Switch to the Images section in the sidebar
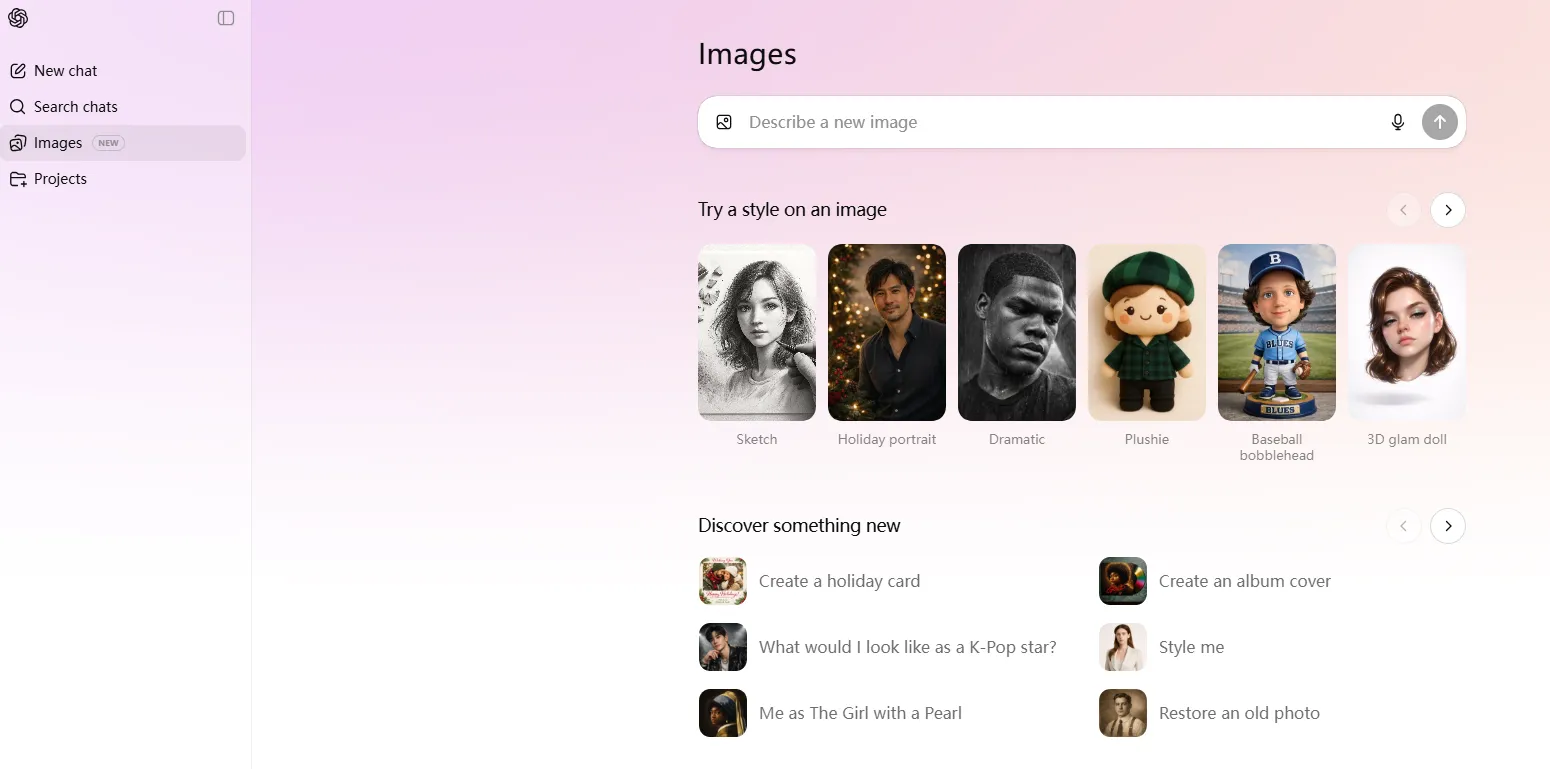Viewport: 1550px width, 769px height. [58, 142]
